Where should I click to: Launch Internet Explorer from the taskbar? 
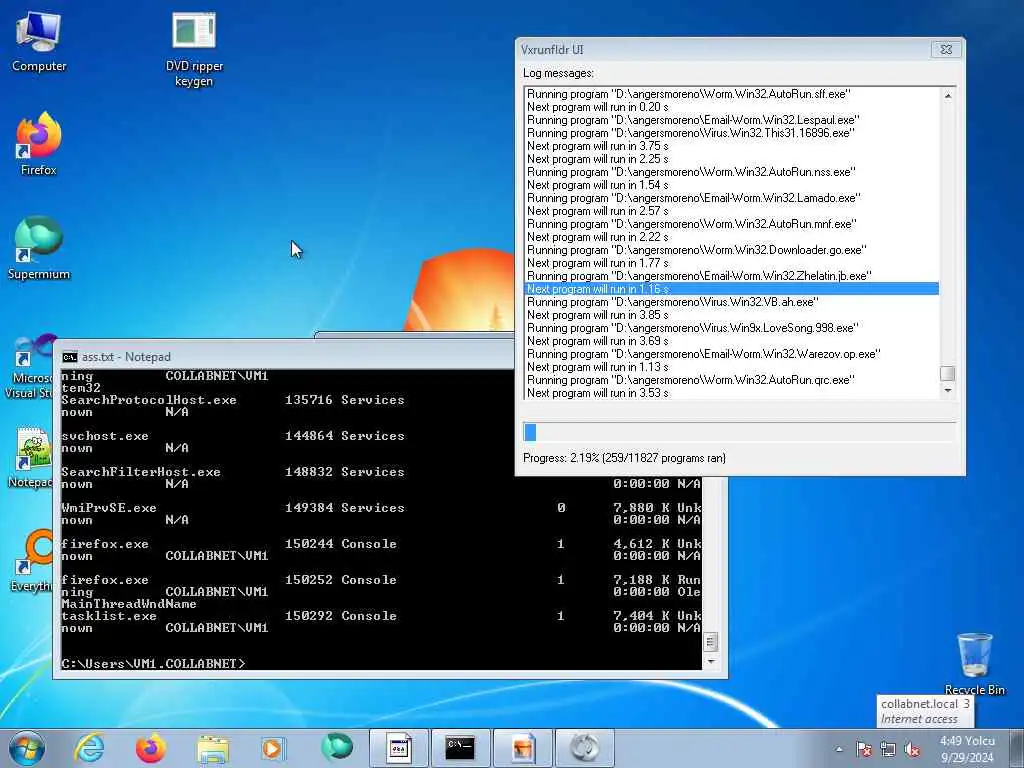89,748
